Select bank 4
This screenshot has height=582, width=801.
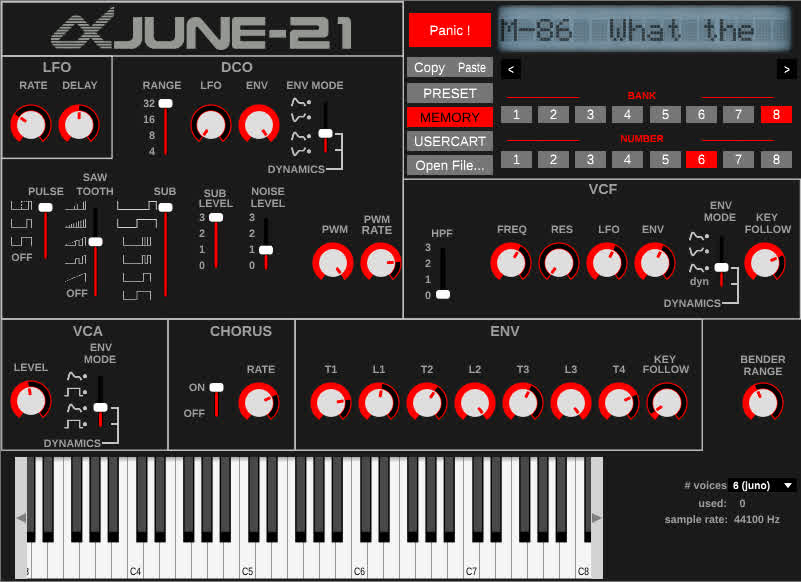point(627,114)
